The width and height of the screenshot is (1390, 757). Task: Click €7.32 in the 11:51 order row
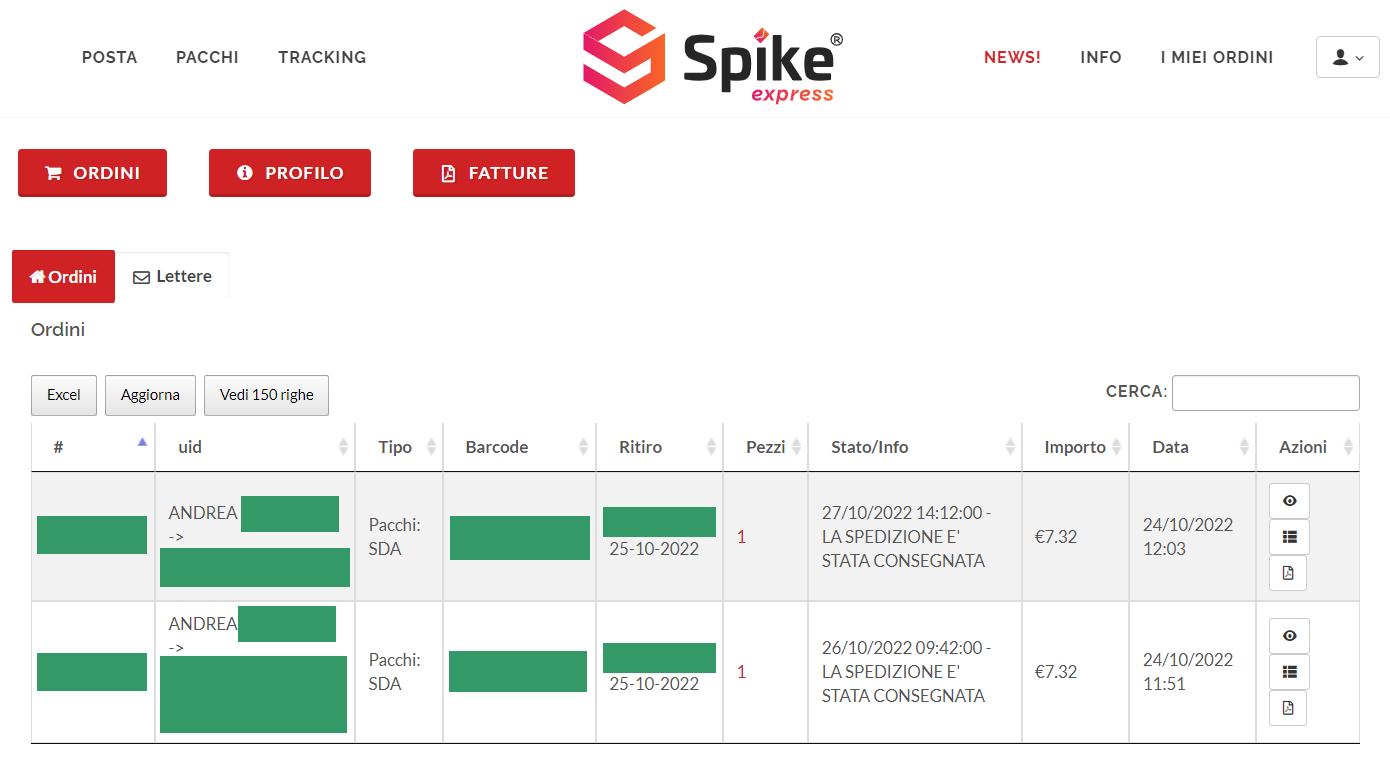1056,672
